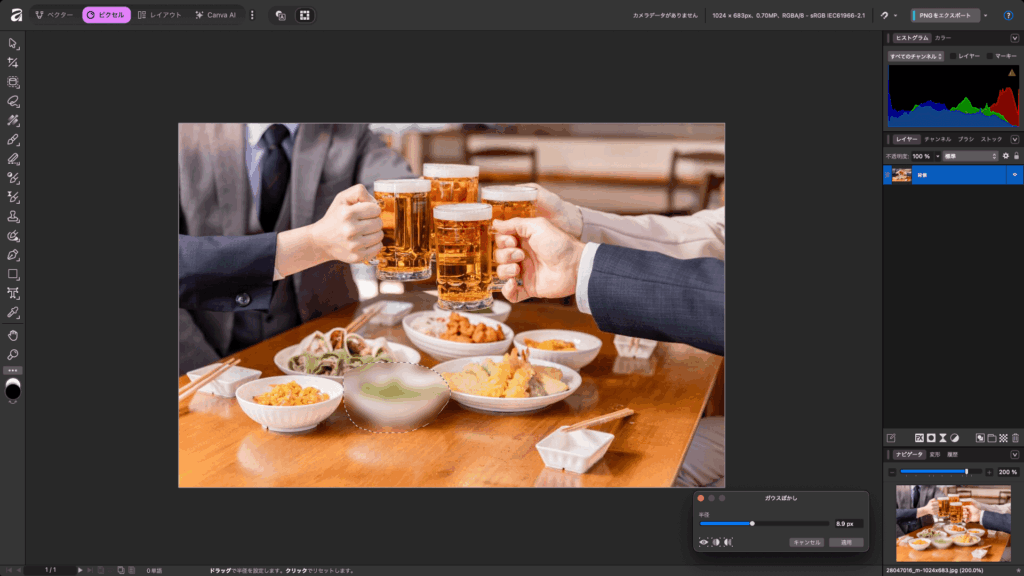
Task: Click the trash icon to delete layer
Action: (1015, 438)
